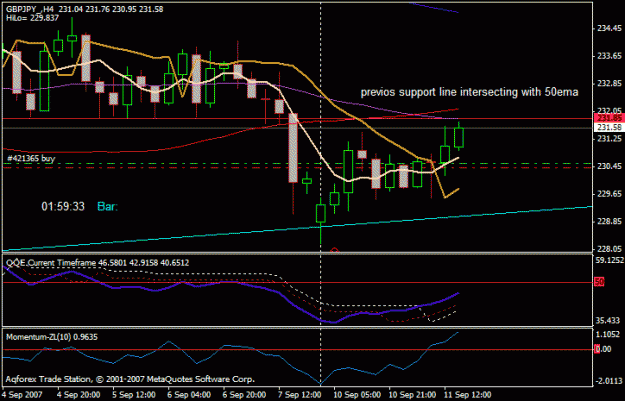This screenshot has height=401, width=625.
Task: Click the '7 Sep 12:00' time axis label
Action: (x=299, y=395)
